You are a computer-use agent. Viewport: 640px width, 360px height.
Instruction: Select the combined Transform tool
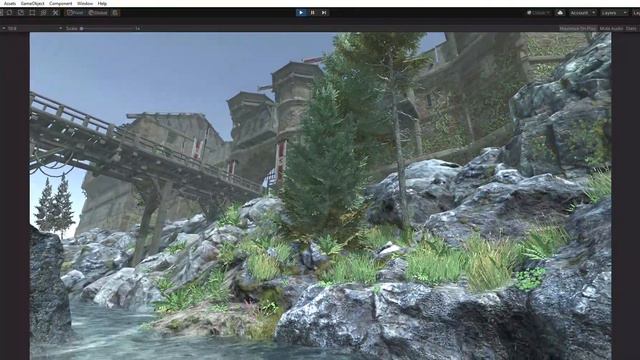[x=43, y=13]
